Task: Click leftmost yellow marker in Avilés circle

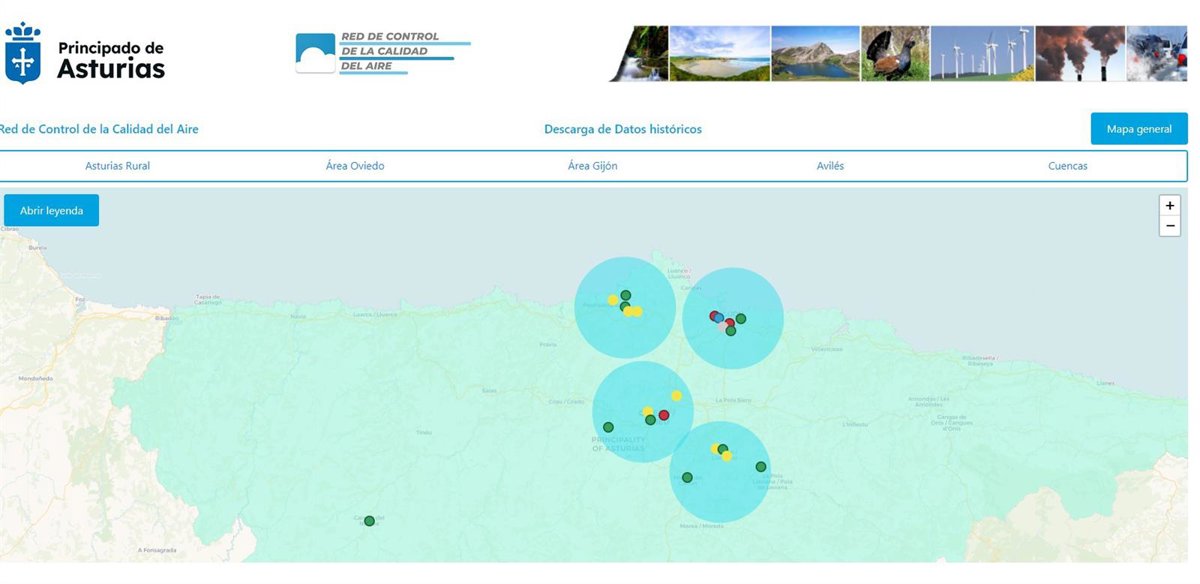Action: click(613, 300)
